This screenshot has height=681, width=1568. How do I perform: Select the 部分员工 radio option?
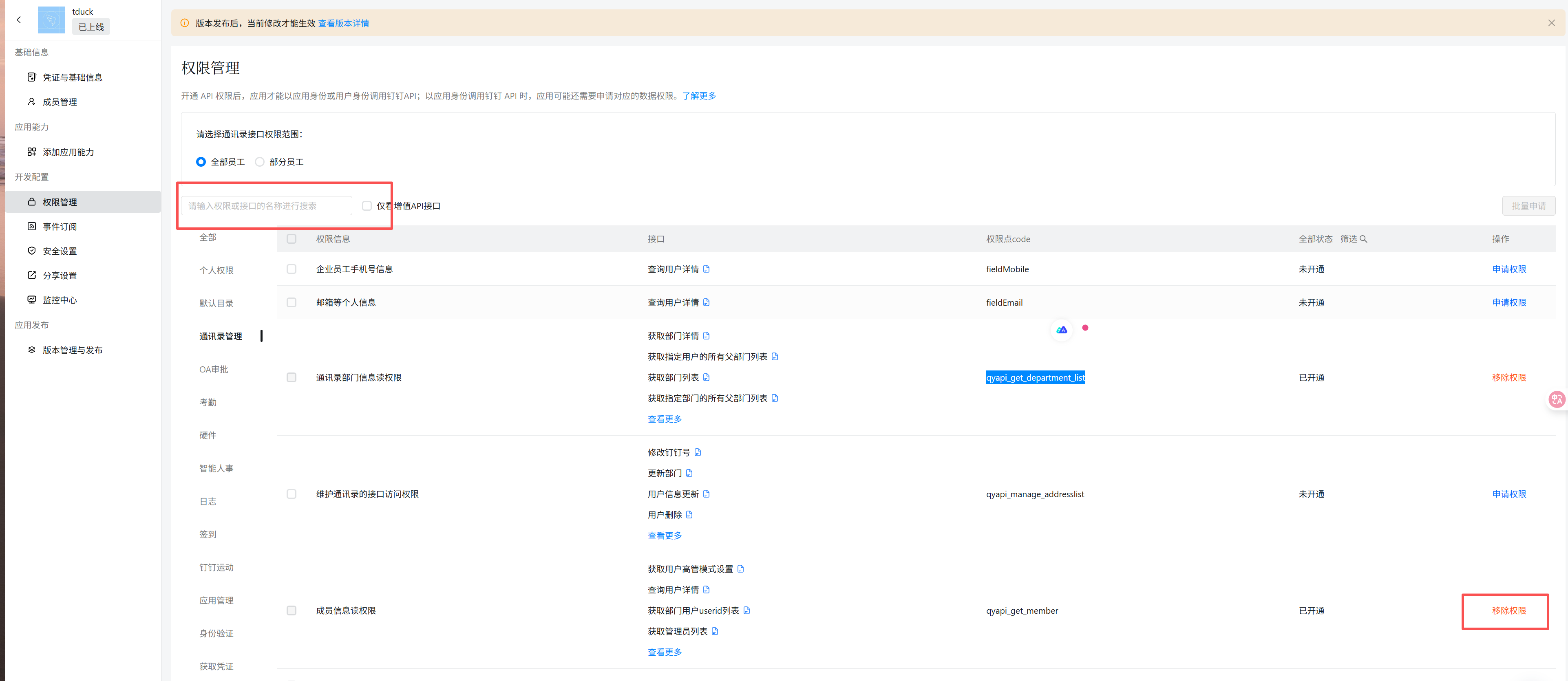(x=260, y=162)
